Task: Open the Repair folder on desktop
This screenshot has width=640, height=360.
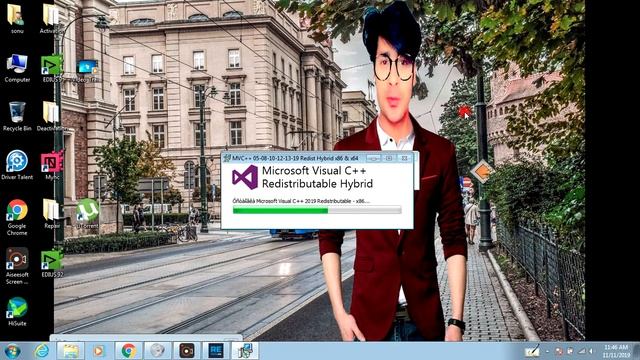Action: [x=51, y=214]
